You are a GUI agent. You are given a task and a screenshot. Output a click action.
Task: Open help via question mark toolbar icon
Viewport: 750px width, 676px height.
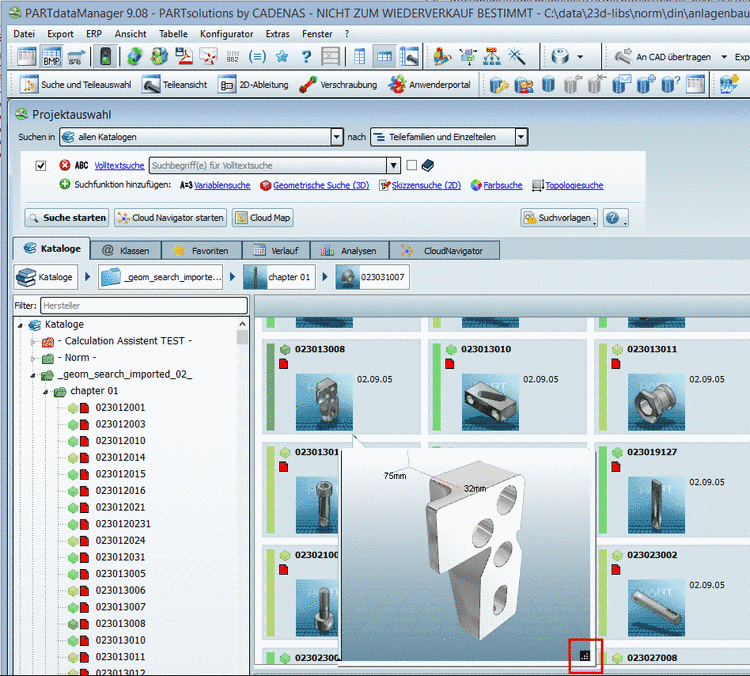[306, 57]
